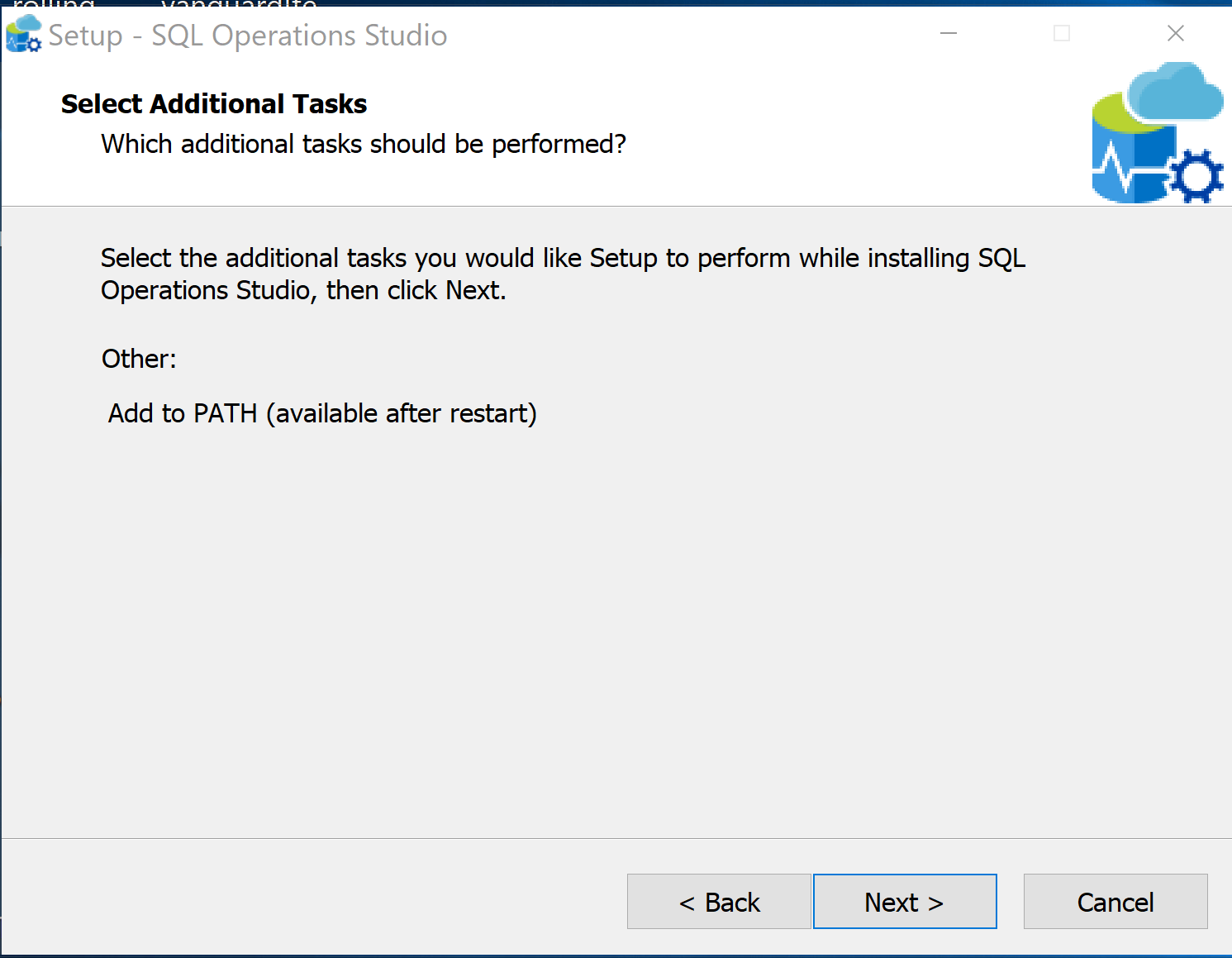Click the disabled maximize button
Screen dimensions: 1232x958
(1062, 34)
